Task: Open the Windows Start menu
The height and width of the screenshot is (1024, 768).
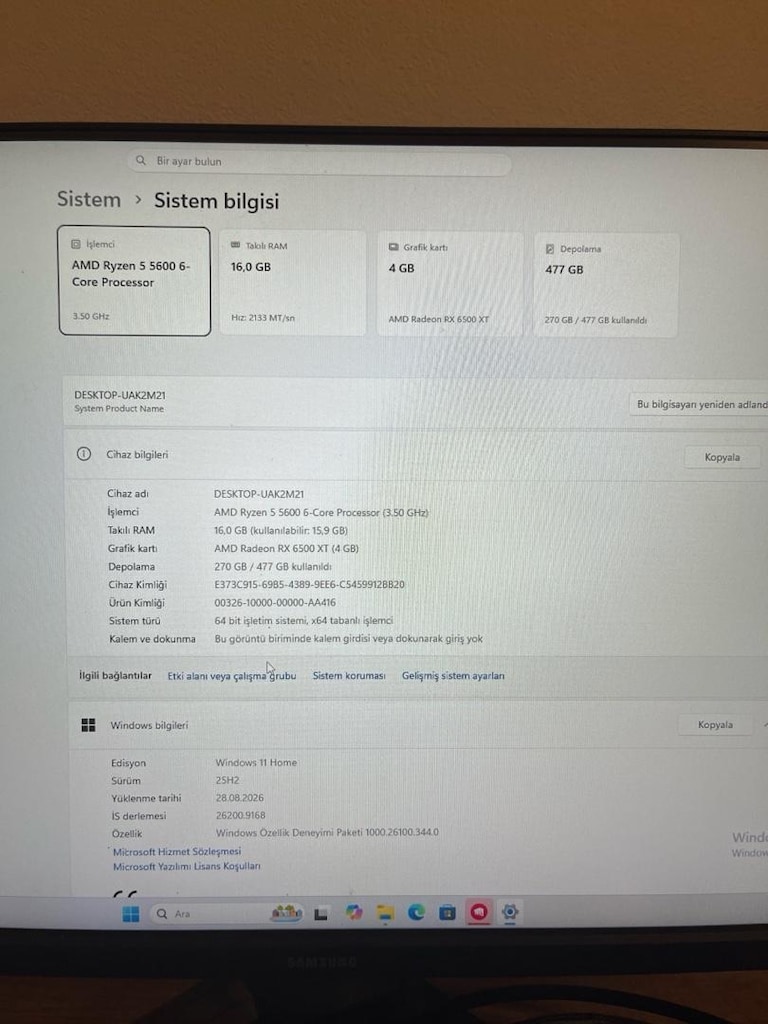Action: [x=131, y=914]
